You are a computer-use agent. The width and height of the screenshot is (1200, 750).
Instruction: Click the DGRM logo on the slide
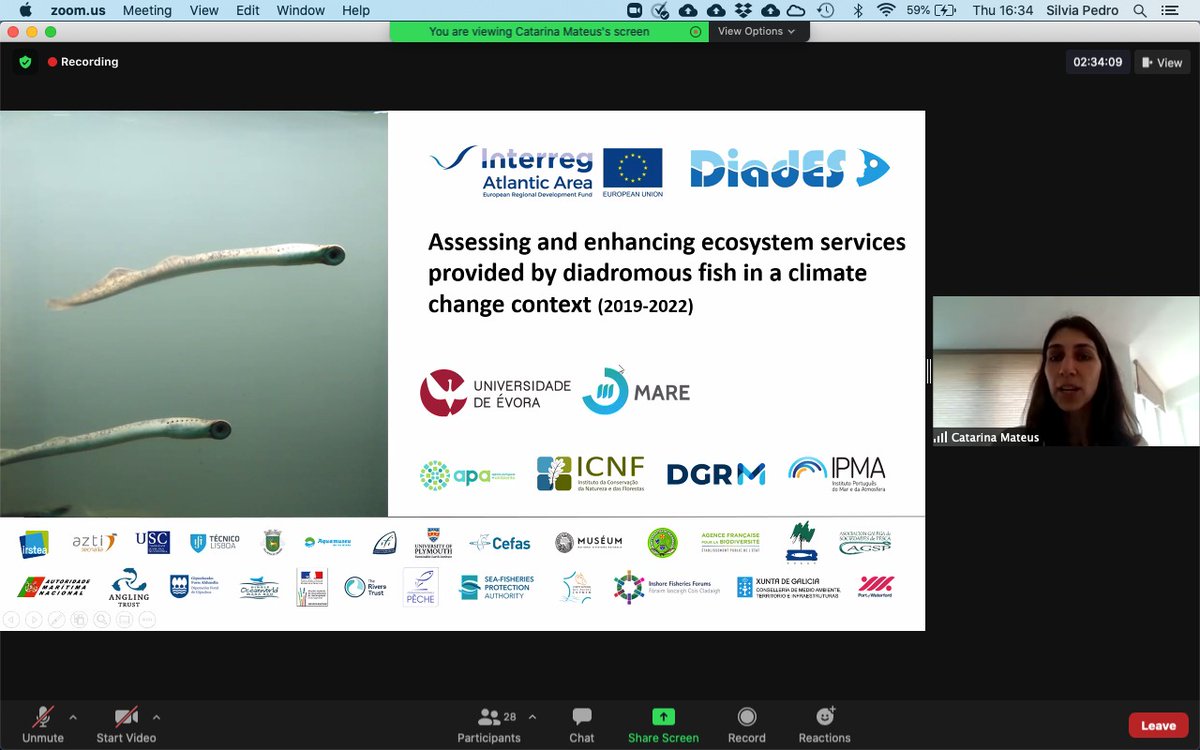point(715,474)
